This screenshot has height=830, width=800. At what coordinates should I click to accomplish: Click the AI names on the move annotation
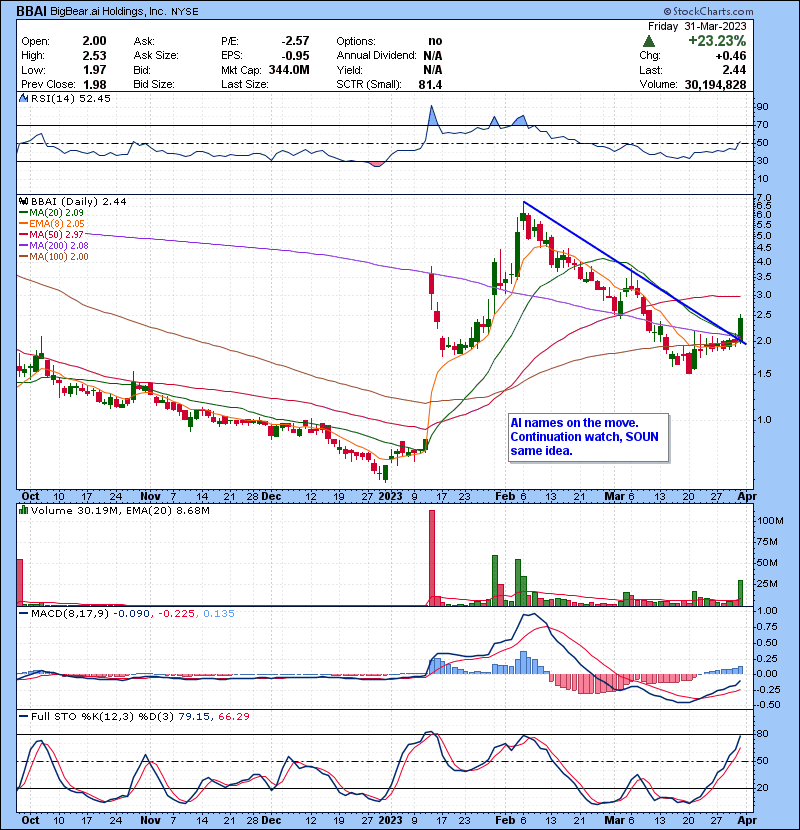588,437
